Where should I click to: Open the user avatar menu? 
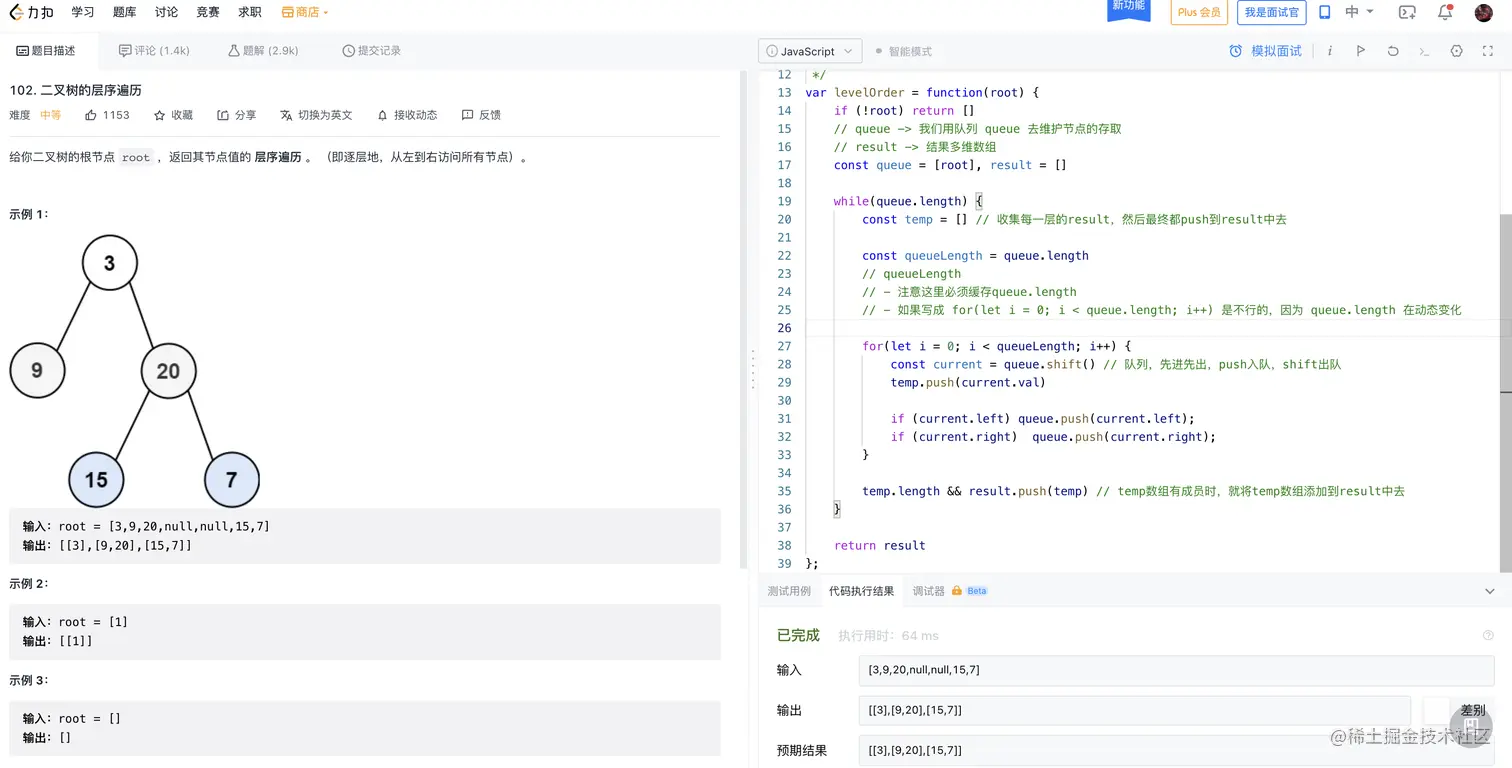click(x=1484, y=13)
